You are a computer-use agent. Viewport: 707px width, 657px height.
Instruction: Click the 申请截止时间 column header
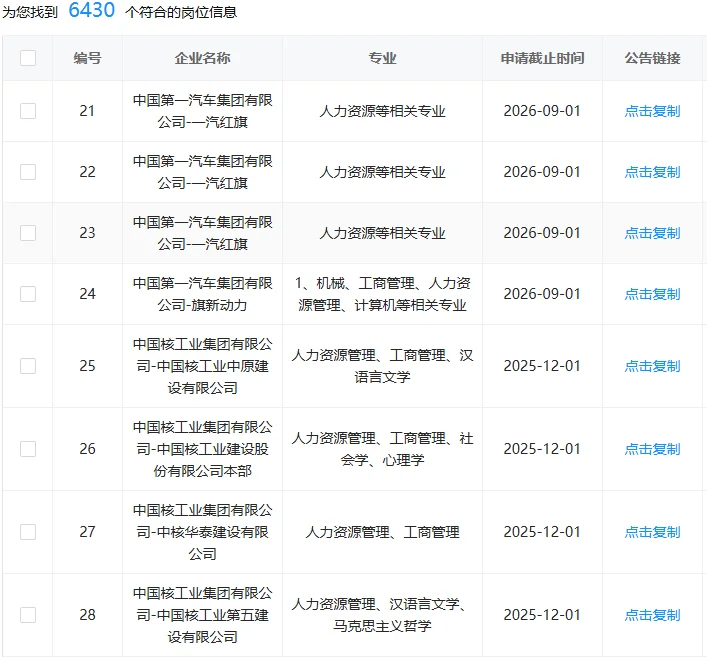(542, 58)
